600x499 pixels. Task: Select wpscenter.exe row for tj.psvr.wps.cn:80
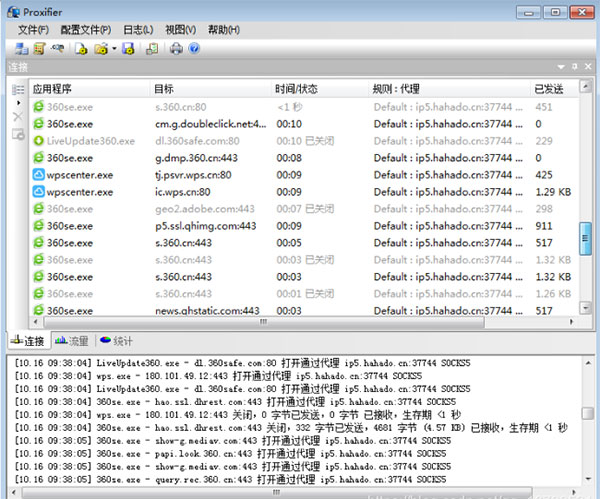click(x=304, y=175)
